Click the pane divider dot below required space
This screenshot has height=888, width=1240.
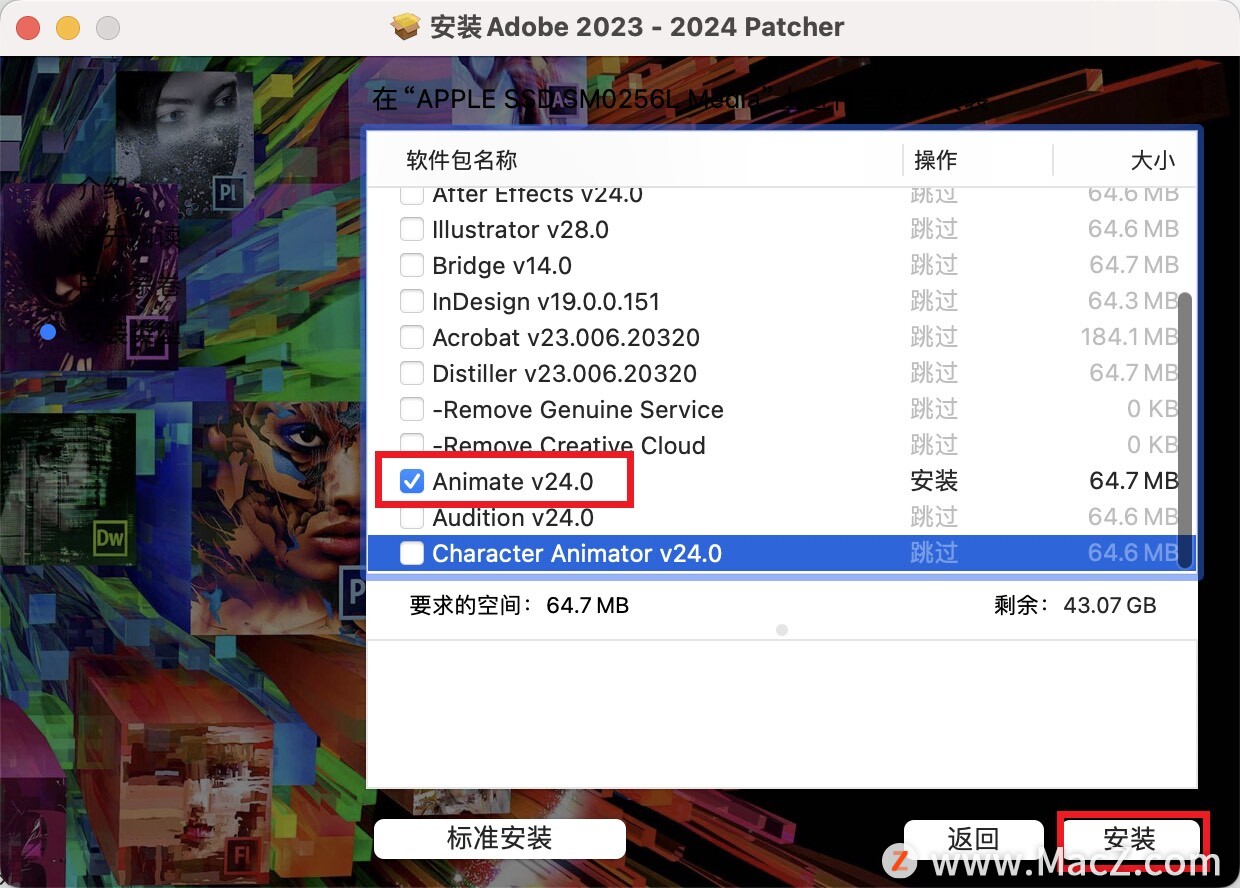click(782, 630)
